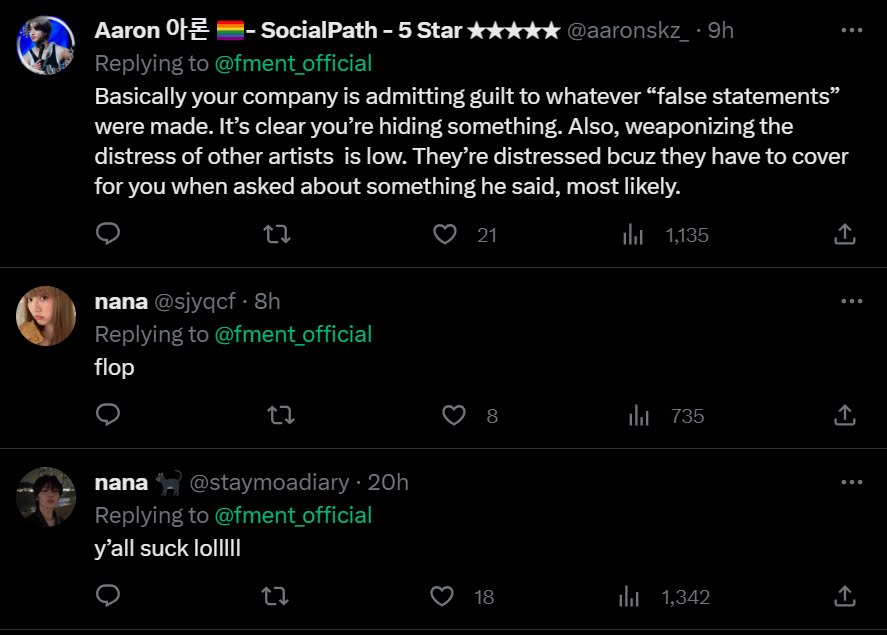Reply to the 'flop' tweet
This screenshot has height=635, width=887.
tap(108, 415)
